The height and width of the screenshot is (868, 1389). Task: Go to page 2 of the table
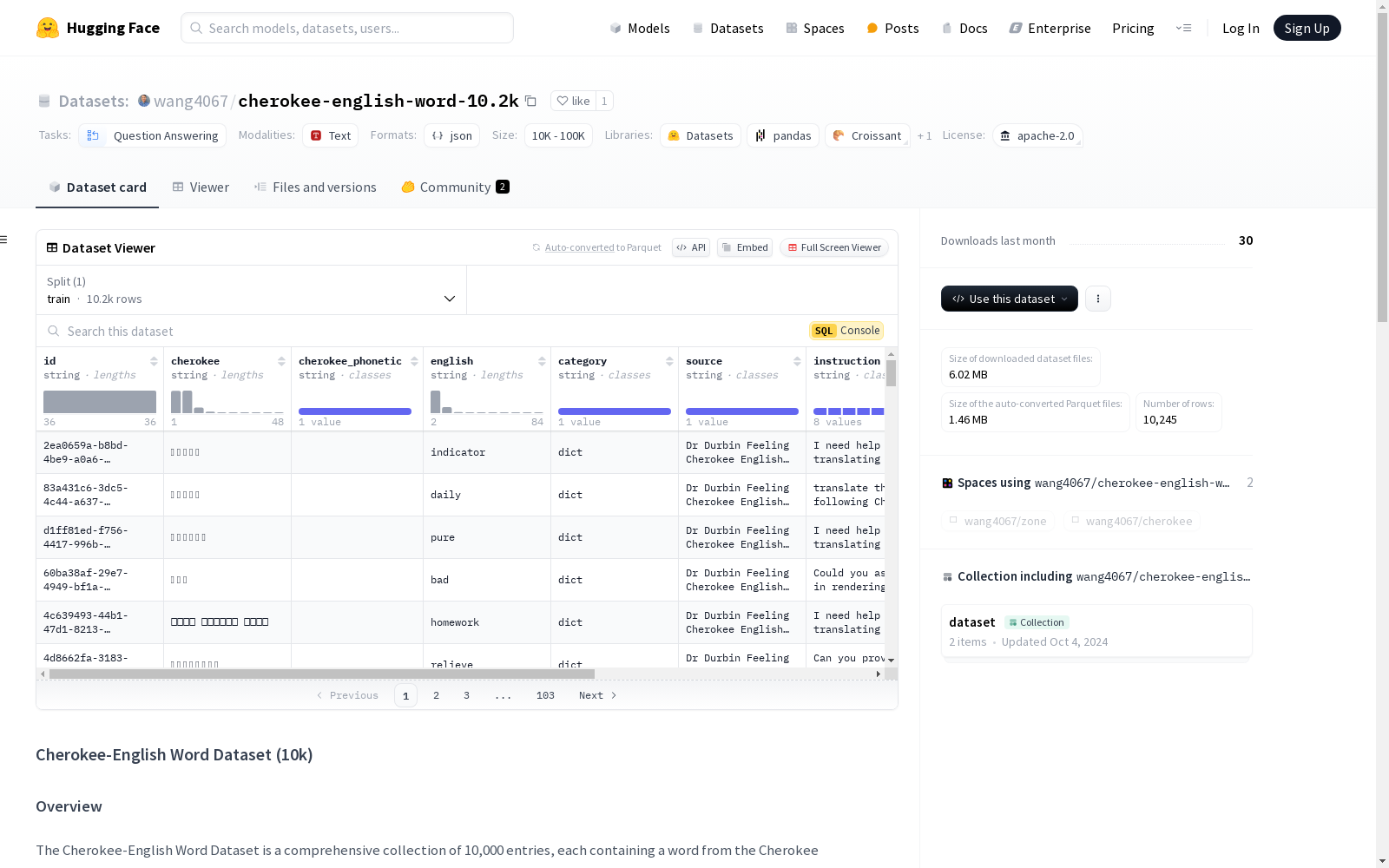[x=436, y=695]
